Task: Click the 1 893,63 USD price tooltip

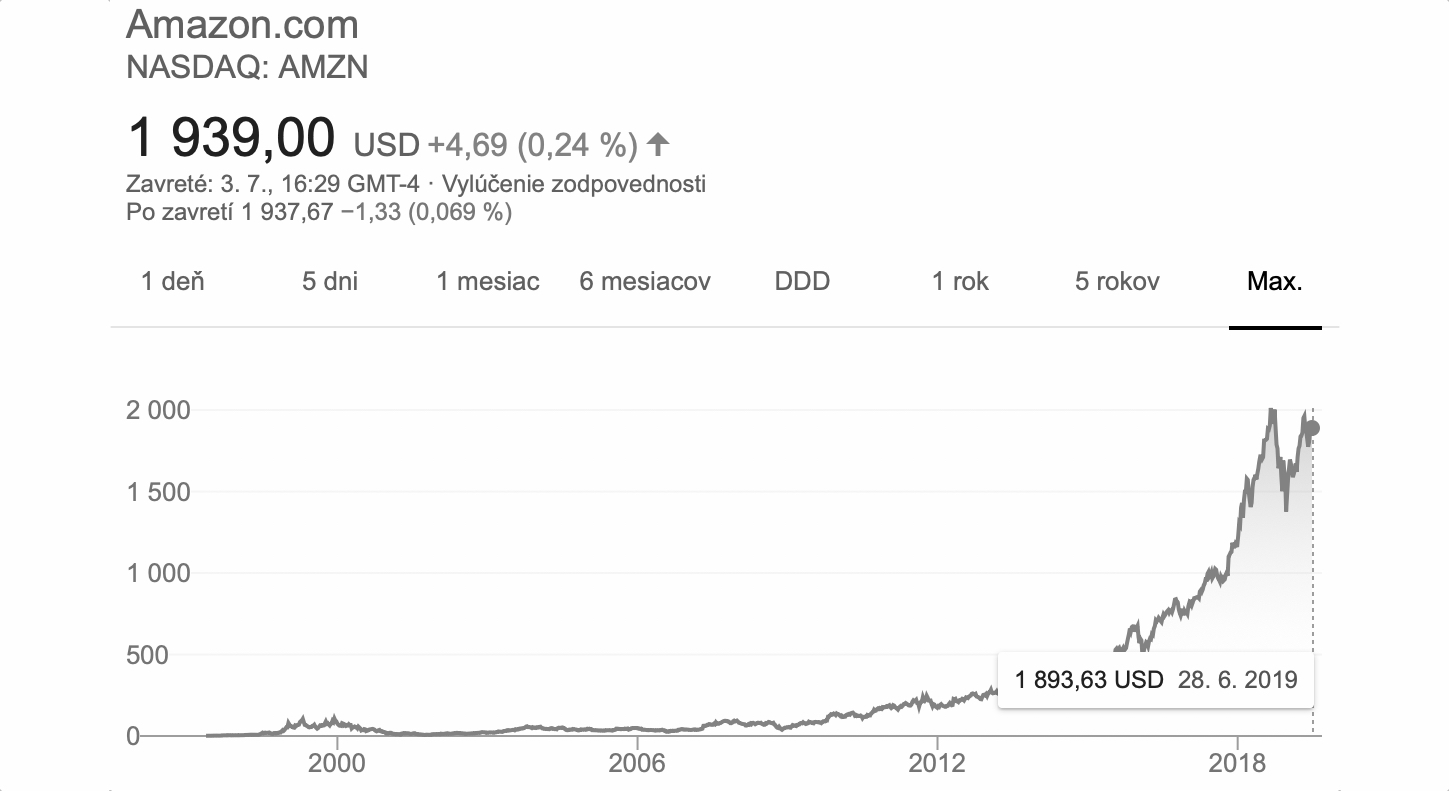Action: [x=1155, y=681]
